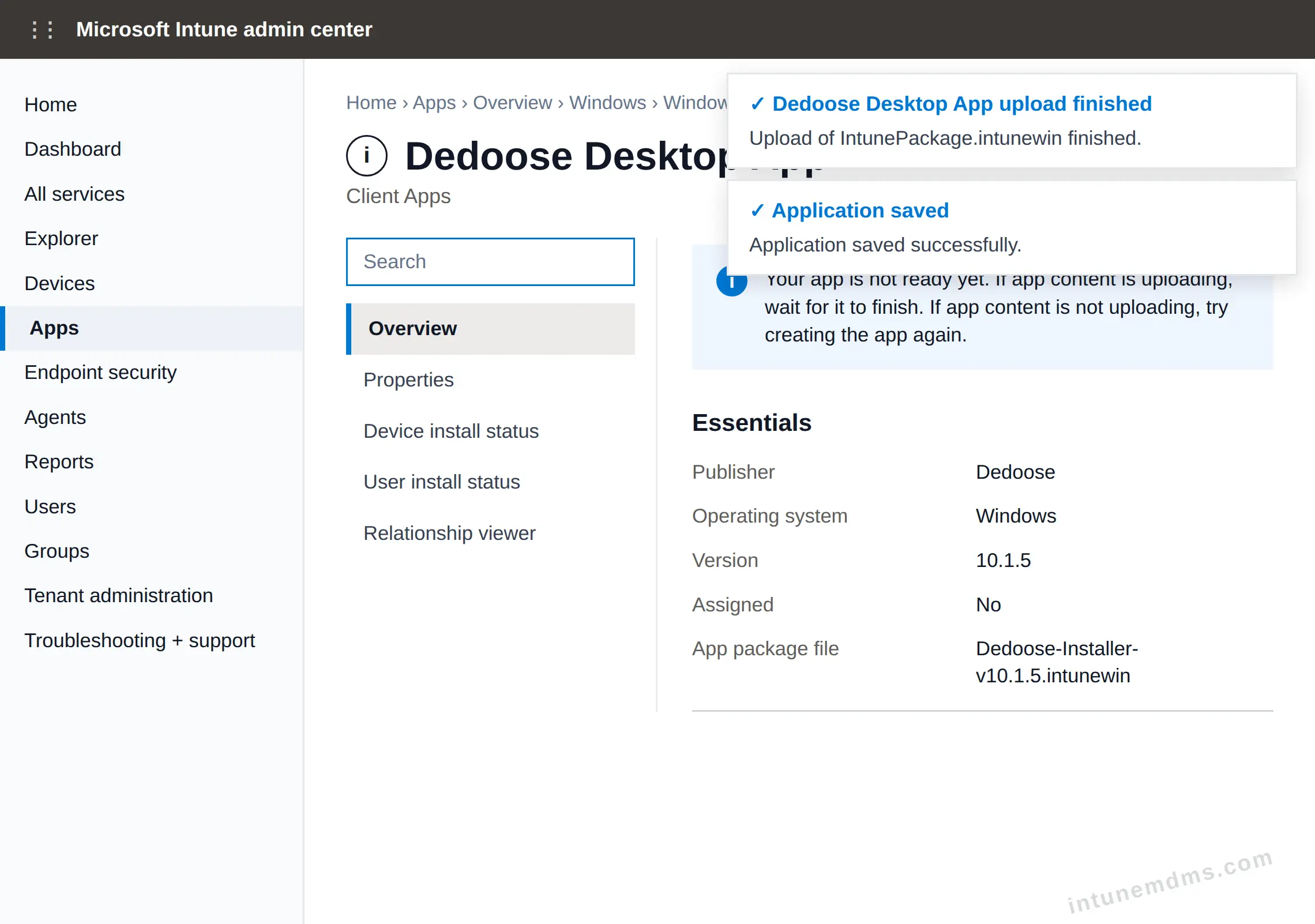Image resolution: width=1315 pixels, height=924 pixels.
Task: Click the Client Apps subtitle
Action: point(399,197)
